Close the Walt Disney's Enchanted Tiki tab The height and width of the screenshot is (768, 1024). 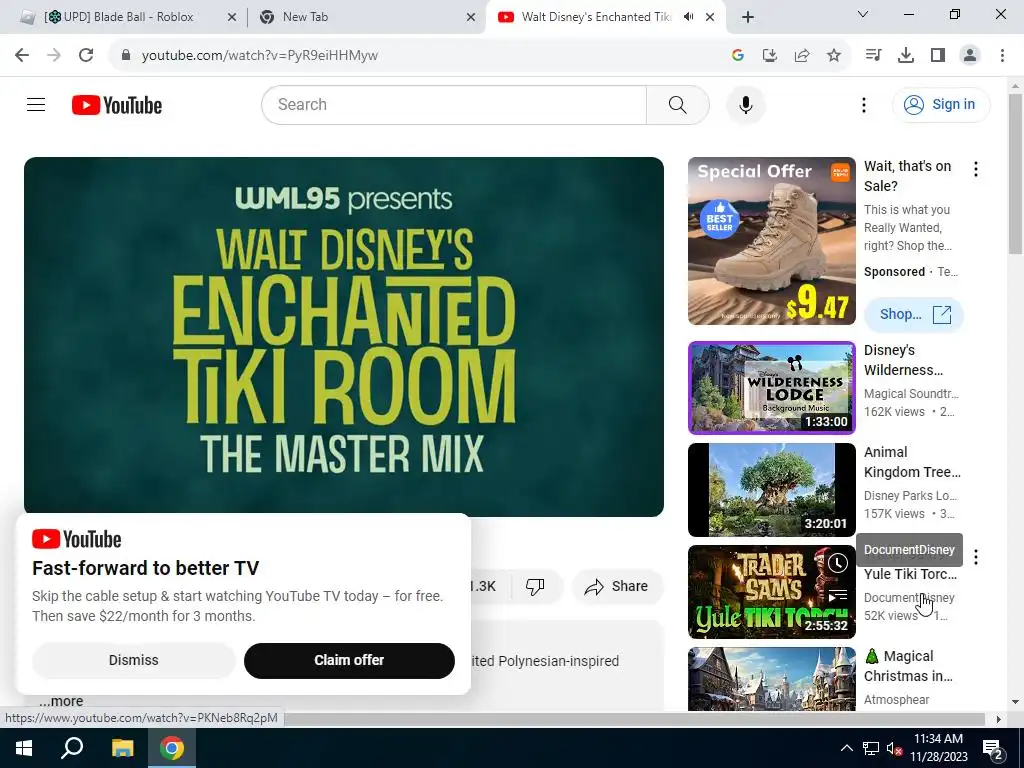pos(710,18)
